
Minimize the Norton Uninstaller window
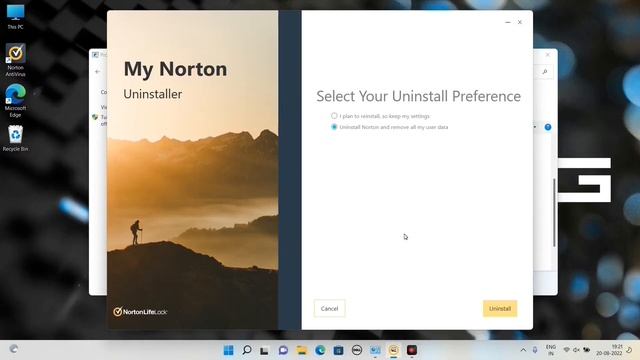click(x=508, y=22)
